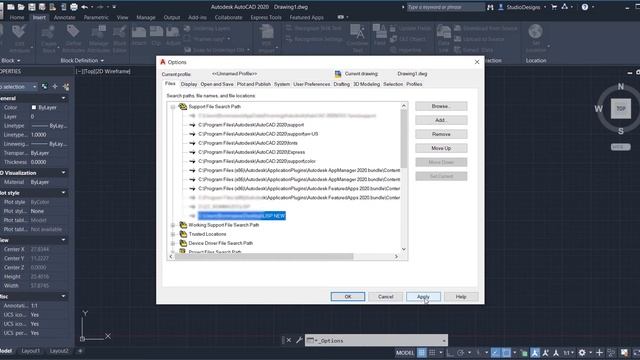
Task: Click the vertical scrollbar of the search paths list
Action: (404, 178)
